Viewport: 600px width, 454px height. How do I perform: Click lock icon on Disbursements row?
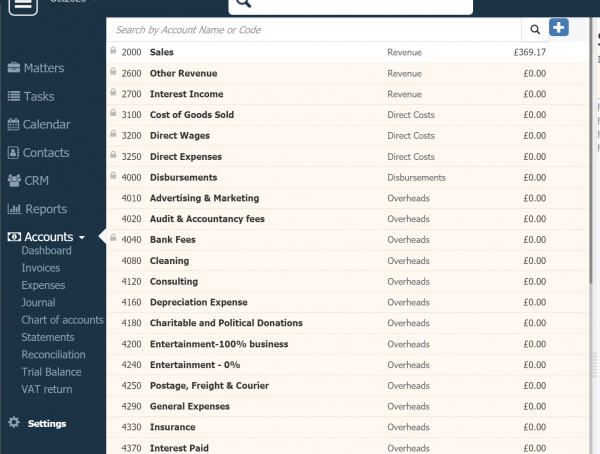113,175
